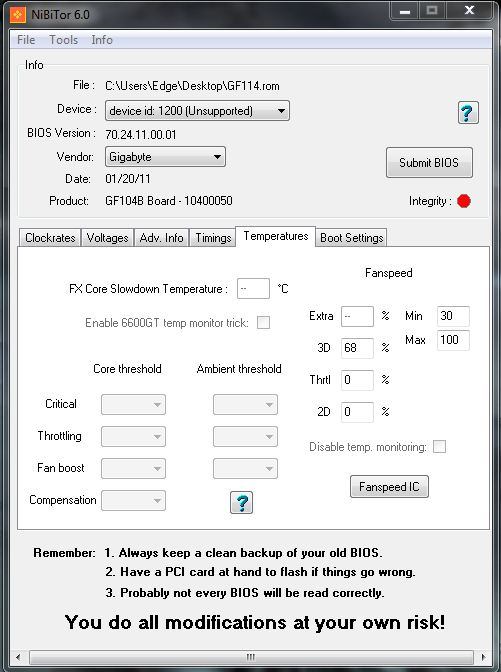
Task: Switch to the Voltages tab
Action: pyautogui.click(x=108, y=238)
